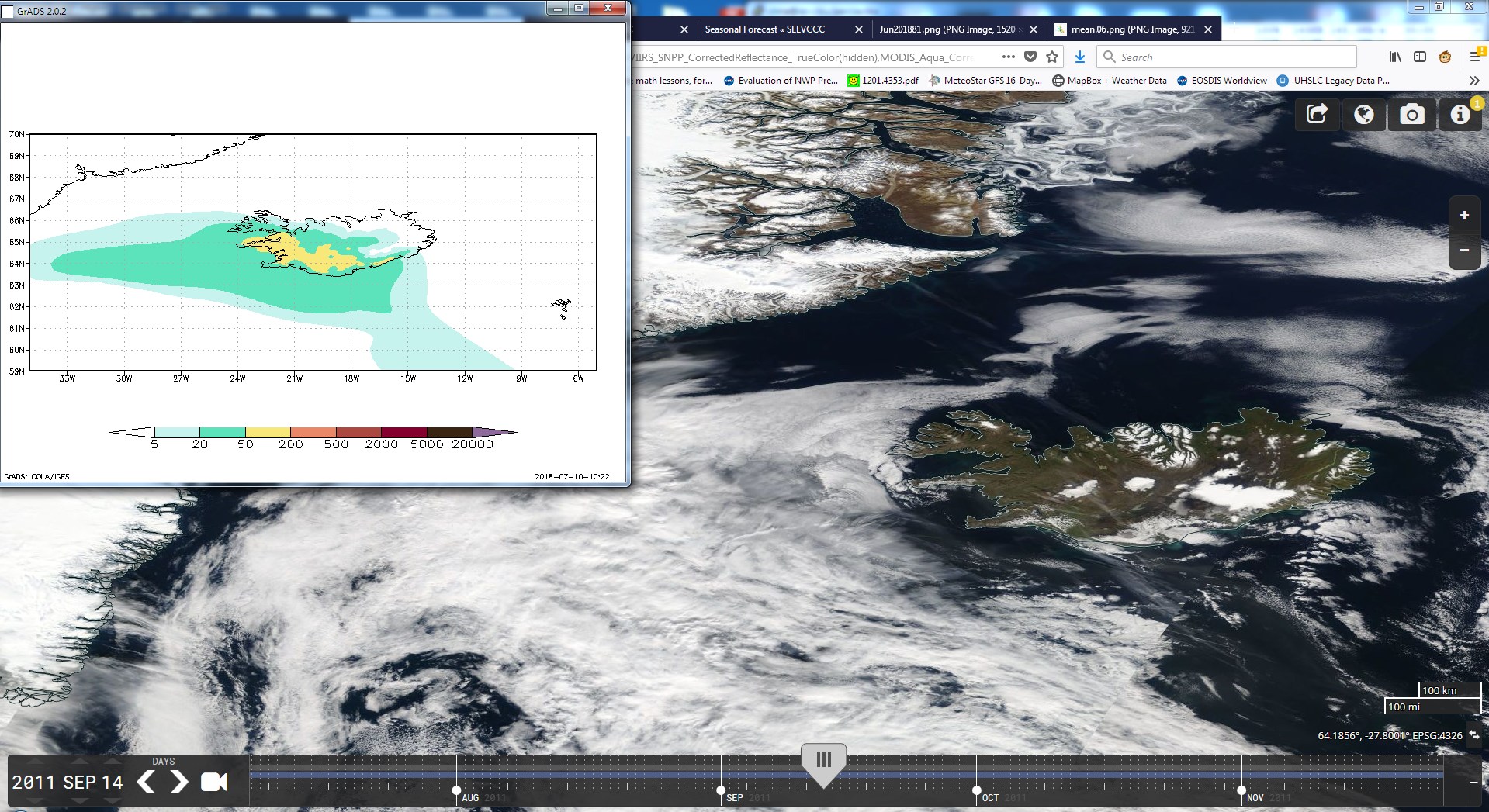
Task: Open page actions three-dots menu
Action: click(1008, 57)
